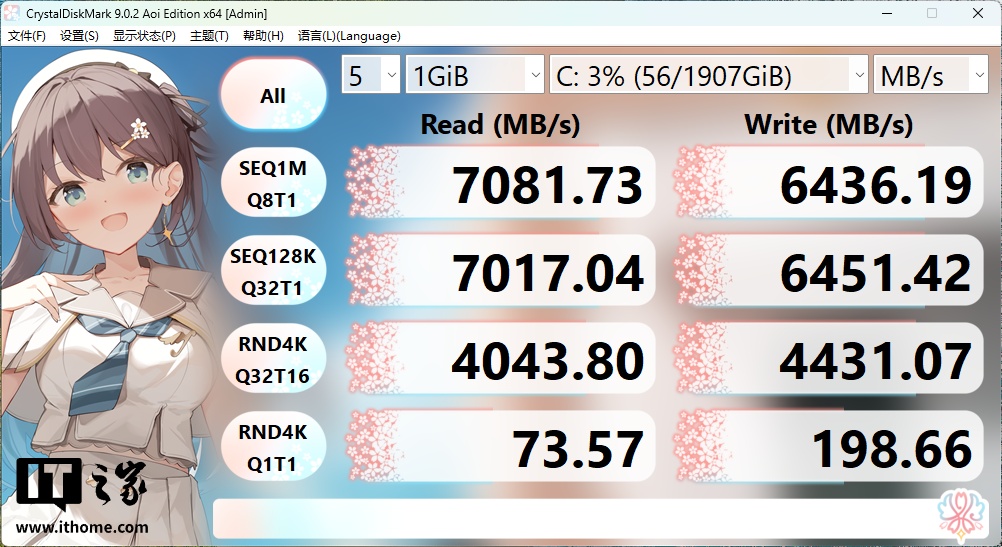Open the 语言(L)(Language) menu
Screen dimensions: 1002x547
click(349, 36)
